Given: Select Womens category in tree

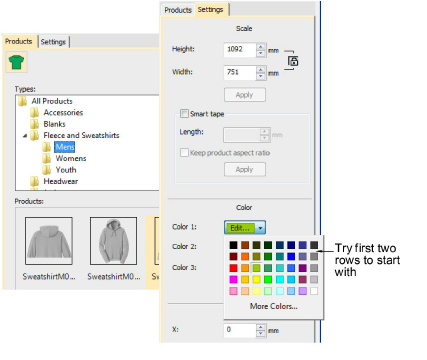Looking at the screenshot, I should 71,158.
